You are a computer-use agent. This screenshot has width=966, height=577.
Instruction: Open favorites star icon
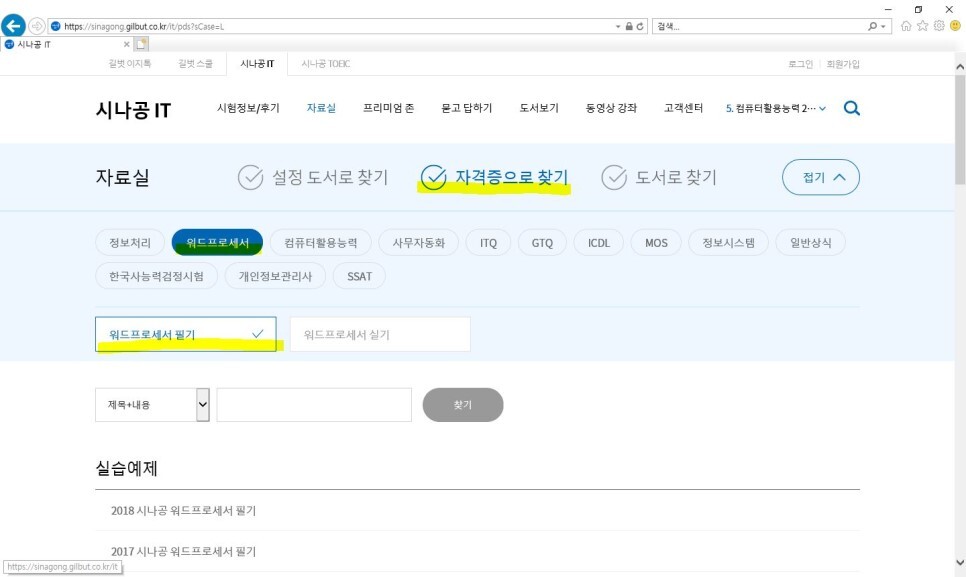point(922,26)
